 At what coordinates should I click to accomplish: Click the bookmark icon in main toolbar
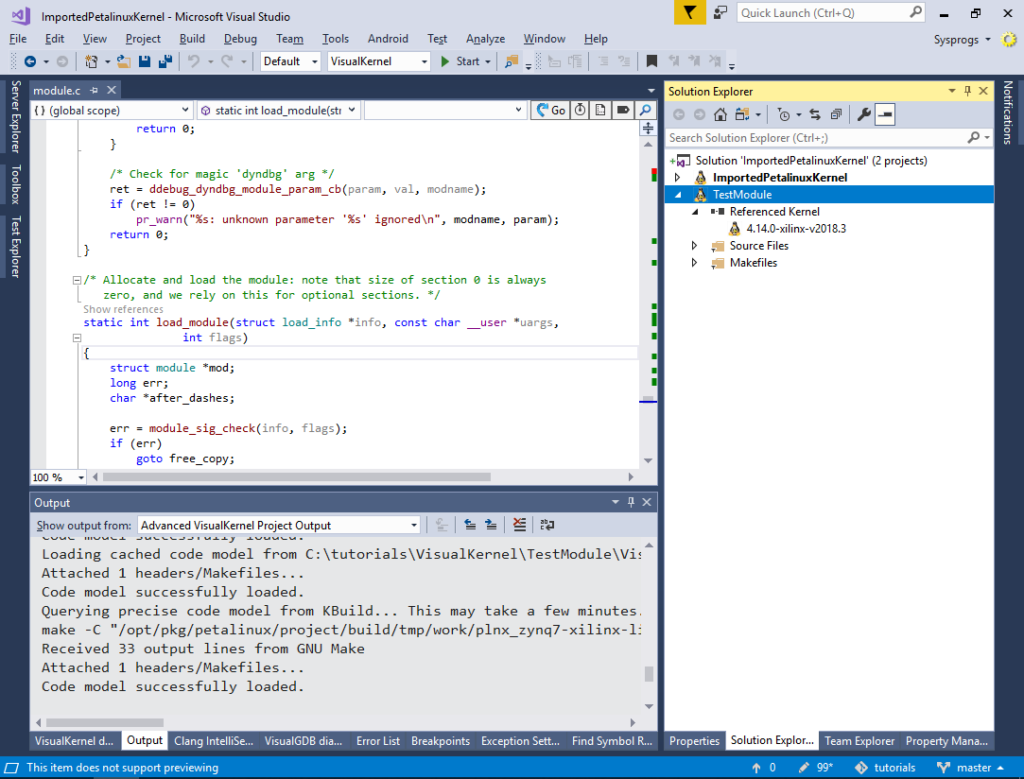click(x=652, y=61)
